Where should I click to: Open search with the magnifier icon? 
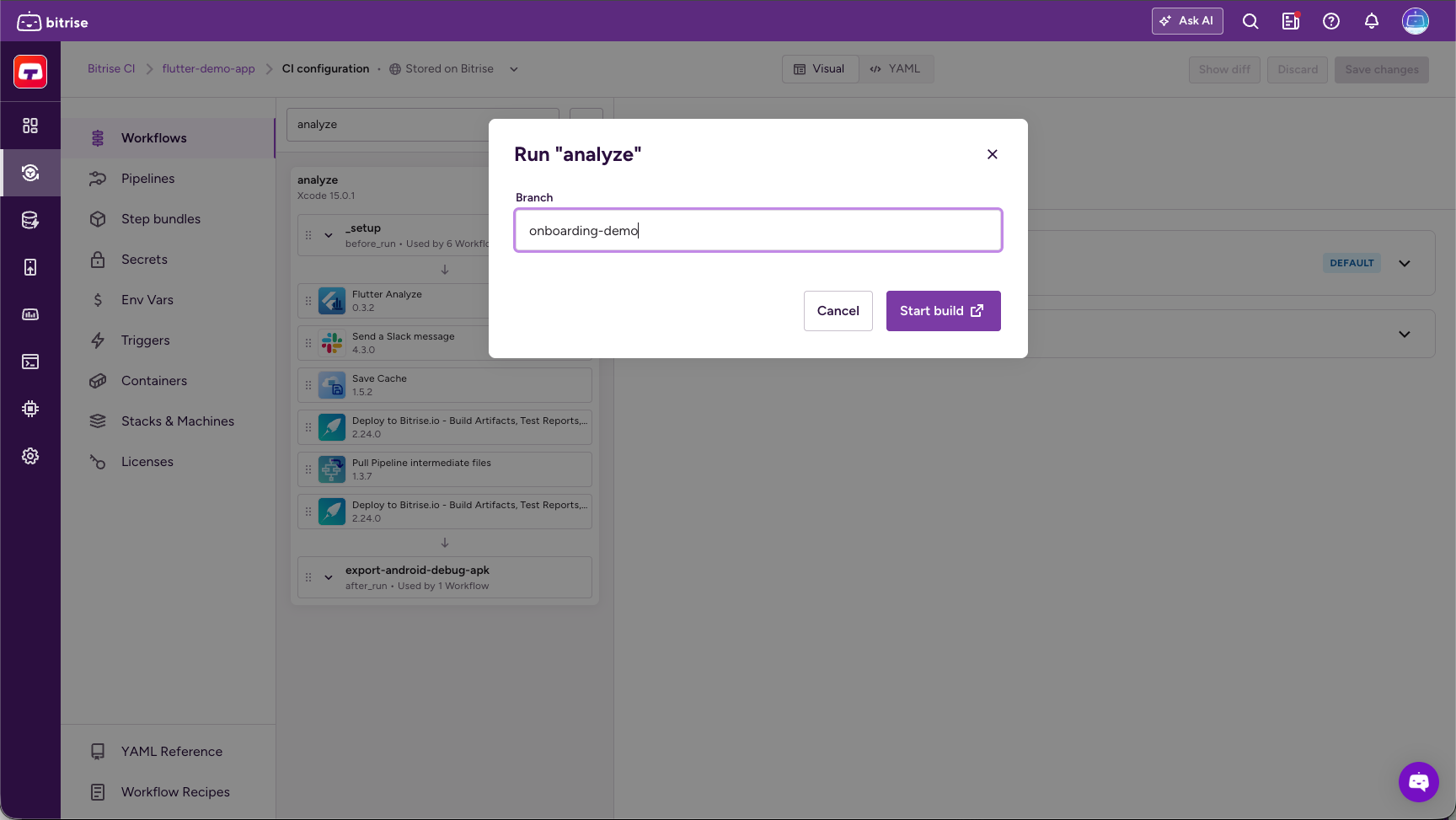point(1250,22)
